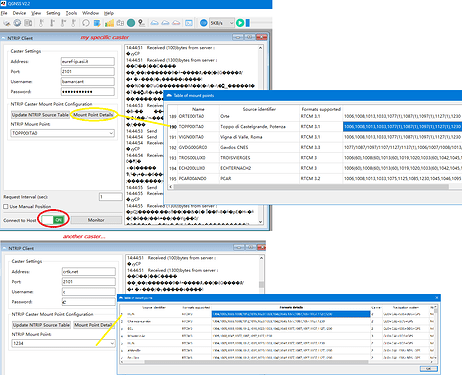Open the blue console terminal toolbar icon
The height and width of the screenshot is (375, 462).
[x=189, y=23]
